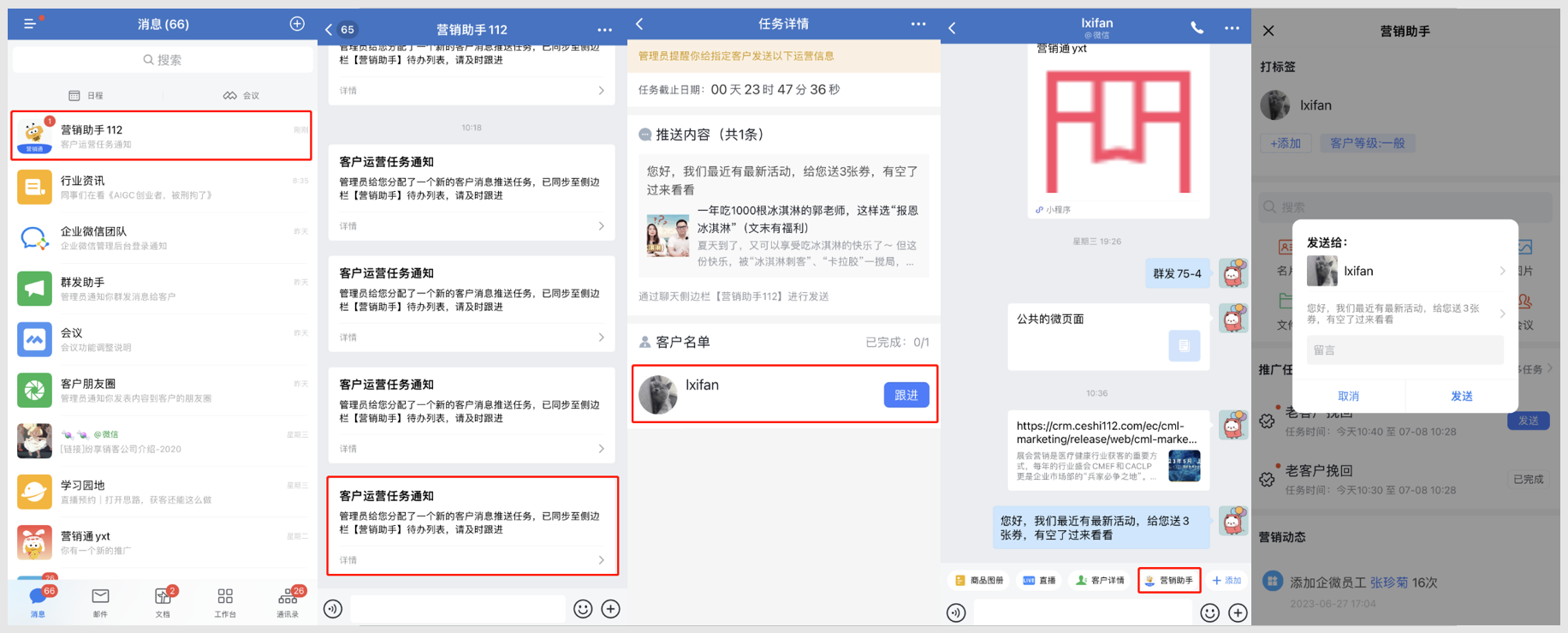Open the ice cream article thumbnail
This screenshot has width=1568, height=633.
pyautogui.click(x=668, y=236)
